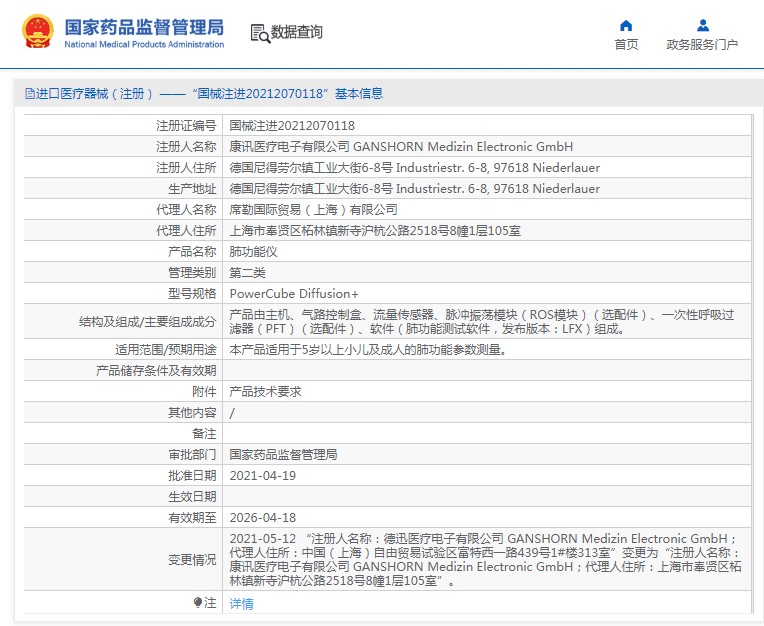Click the expiry date 2026-04-18
764x626 pixels.
click(263, 517)
